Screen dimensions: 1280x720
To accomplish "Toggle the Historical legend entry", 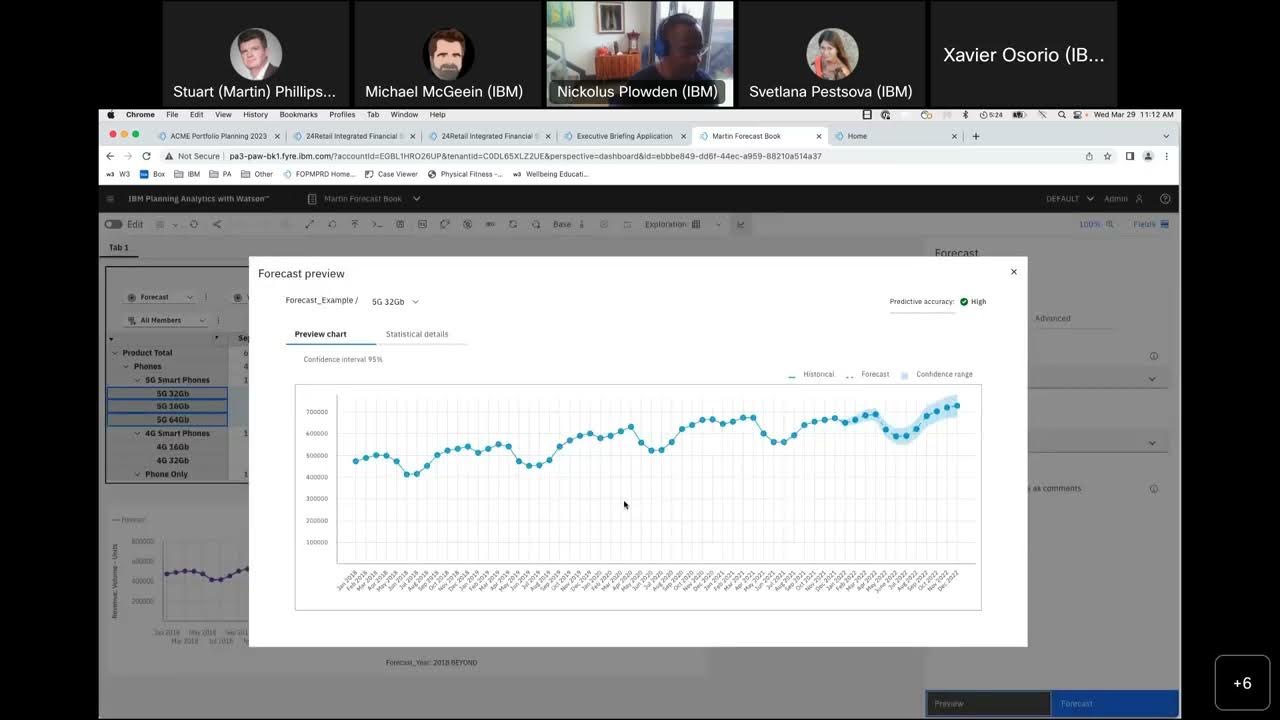I will point(811,374).
